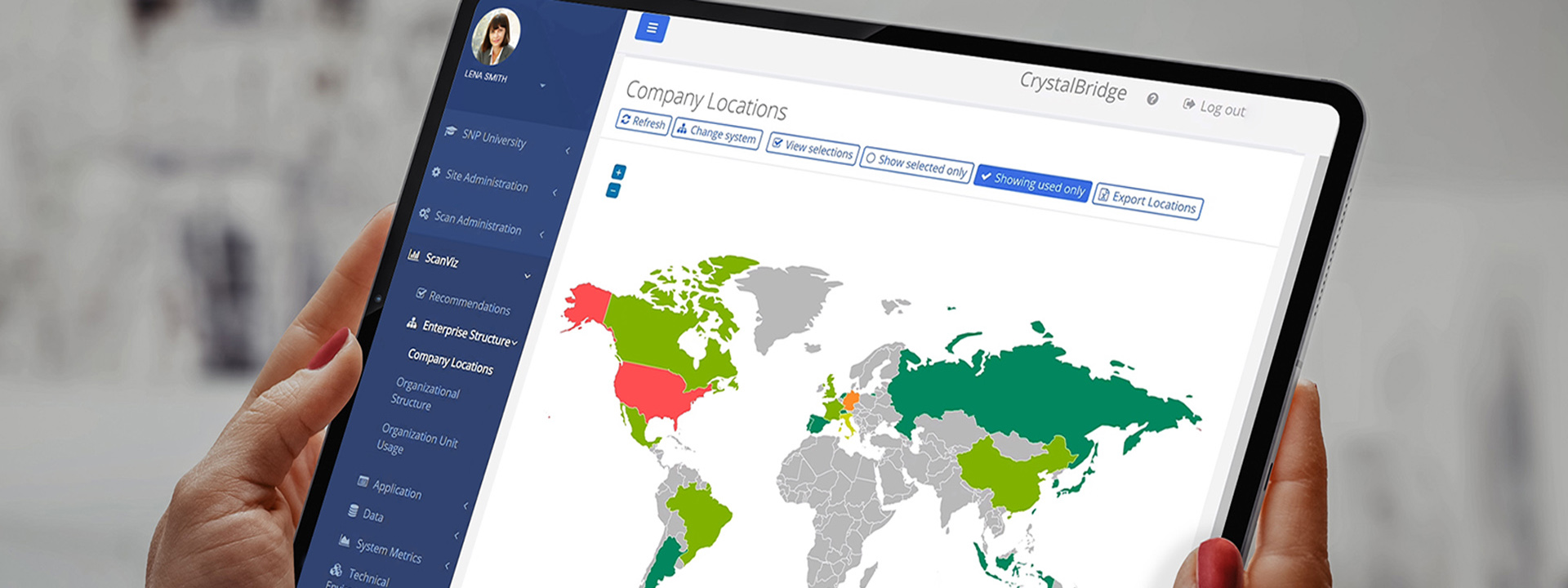The height and width of the screenshot is (588, 1568).
Task: Click the Data database icon
Action: coord(353,510)
